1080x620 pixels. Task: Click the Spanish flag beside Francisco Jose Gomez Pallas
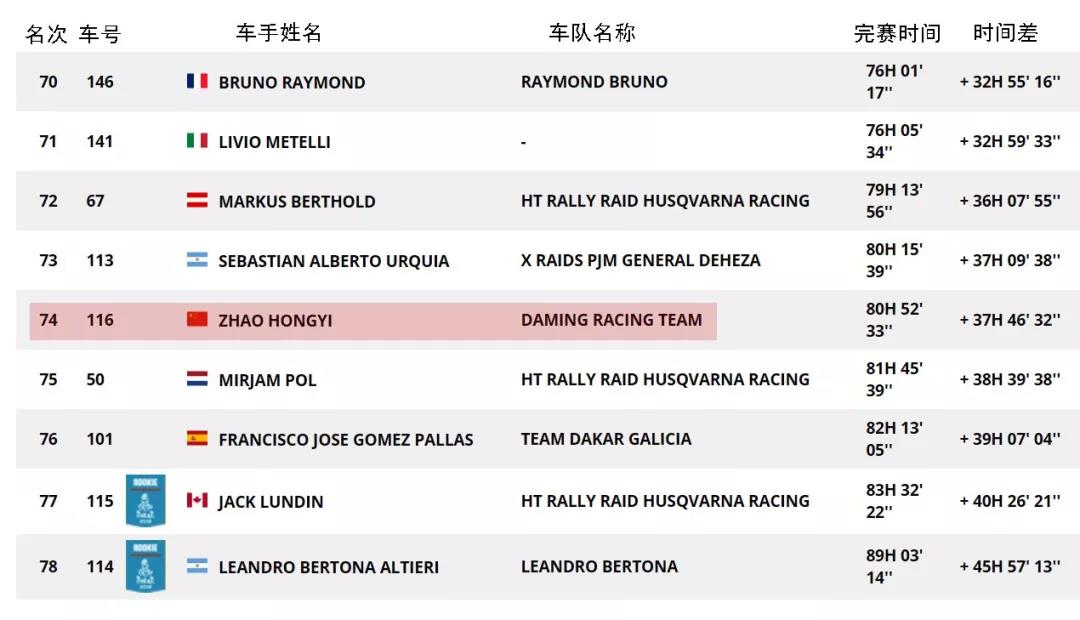coord(197,438)
